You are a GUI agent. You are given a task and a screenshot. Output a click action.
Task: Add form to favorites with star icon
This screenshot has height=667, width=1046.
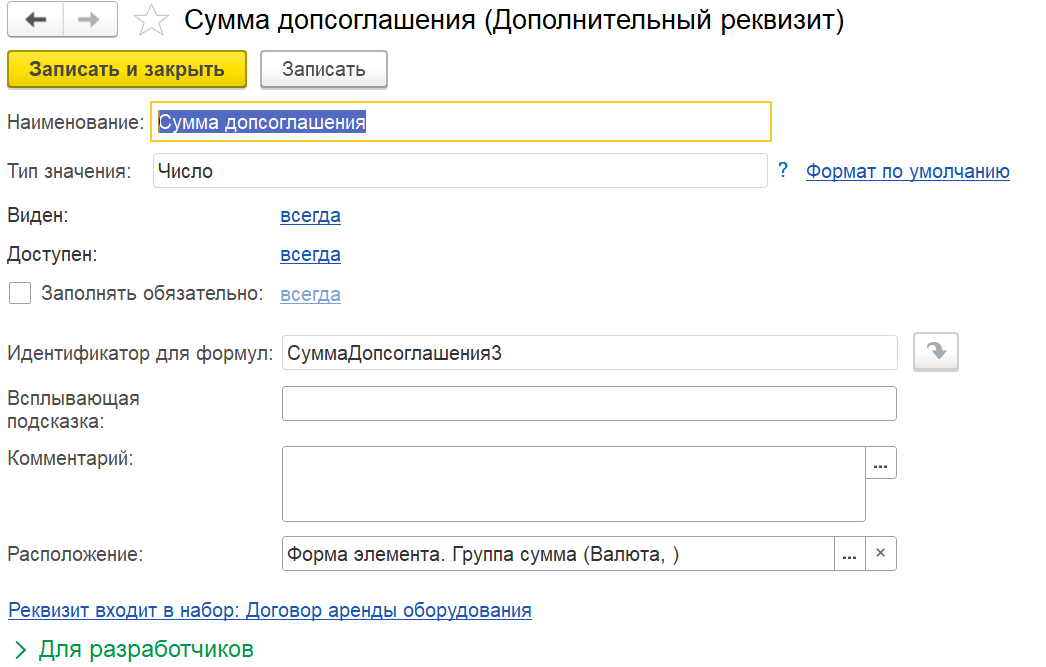(x=150, y=21)
